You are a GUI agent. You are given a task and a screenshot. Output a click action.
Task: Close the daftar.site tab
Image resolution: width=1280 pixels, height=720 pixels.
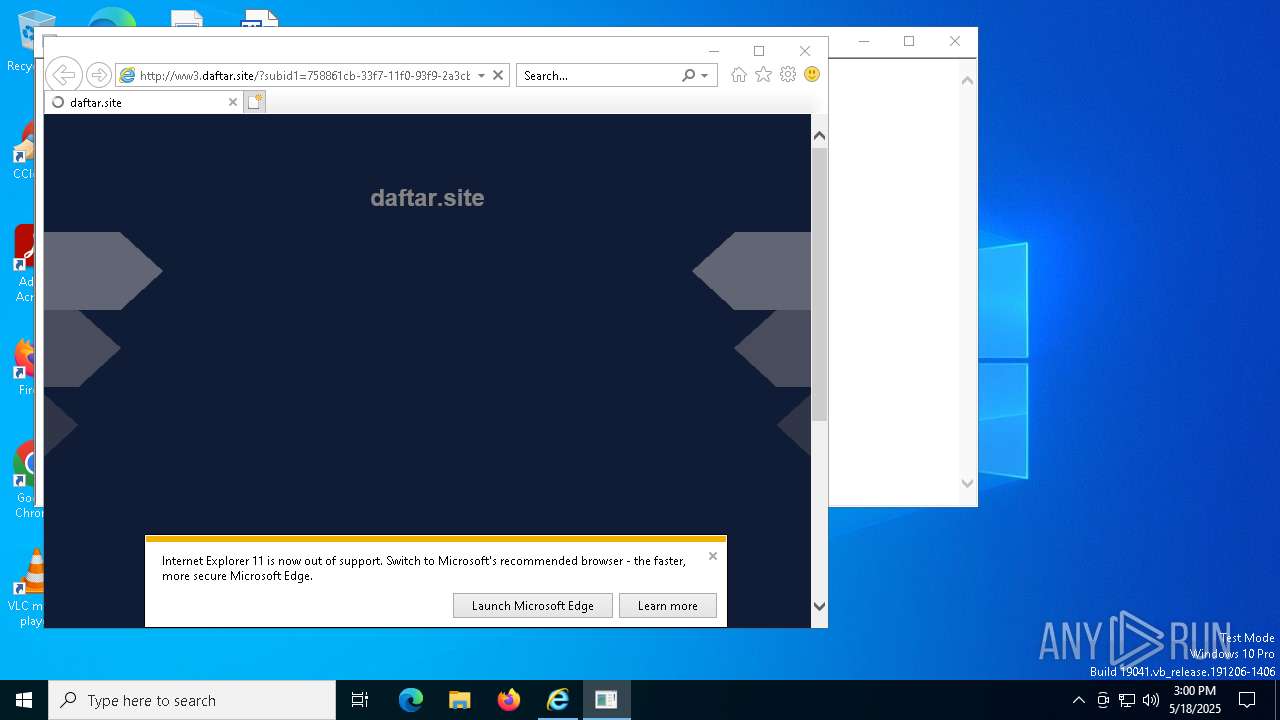(233, 102)
